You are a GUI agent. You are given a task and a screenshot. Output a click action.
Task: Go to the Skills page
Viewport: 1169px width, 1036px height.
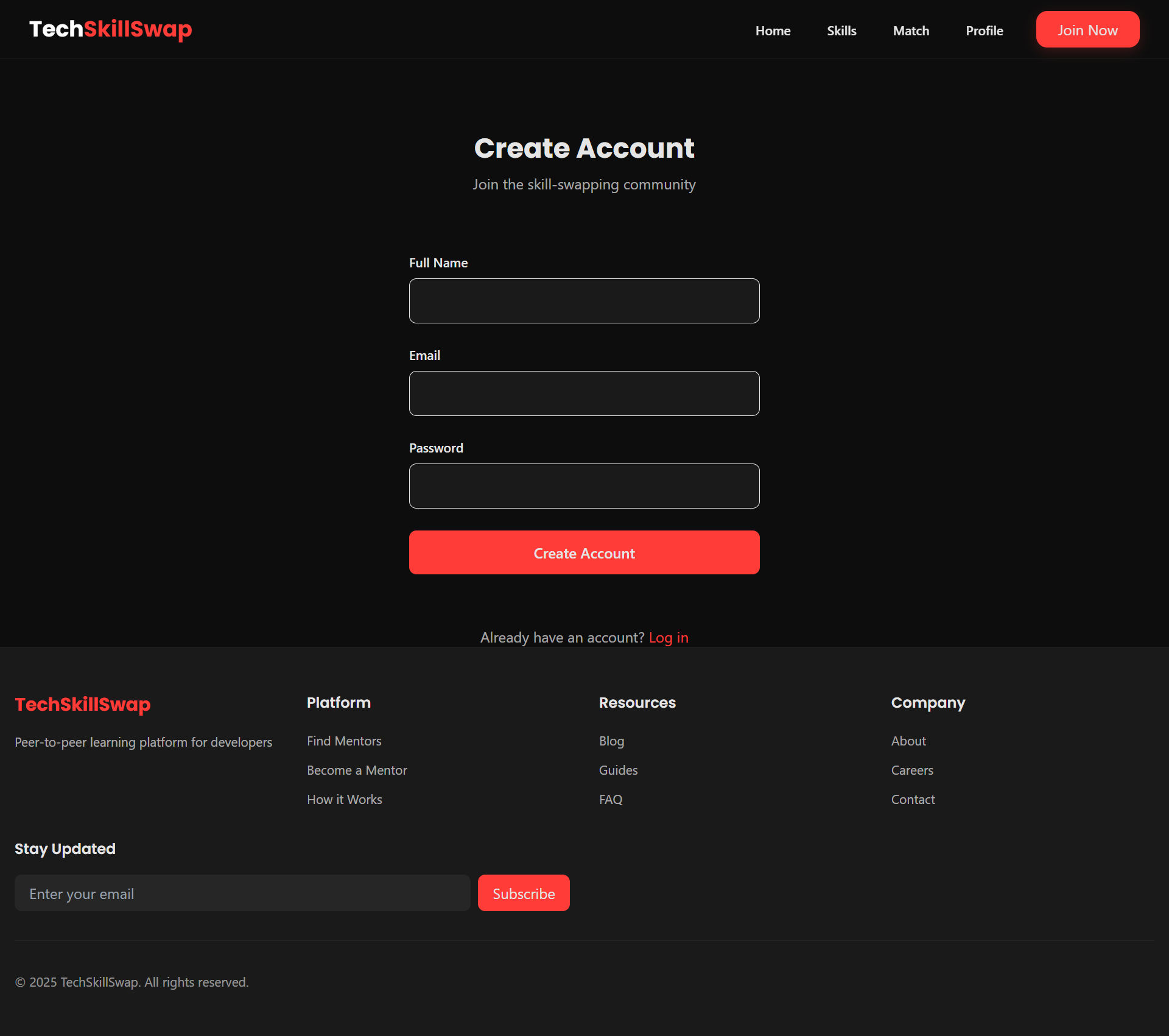point(841,30)
